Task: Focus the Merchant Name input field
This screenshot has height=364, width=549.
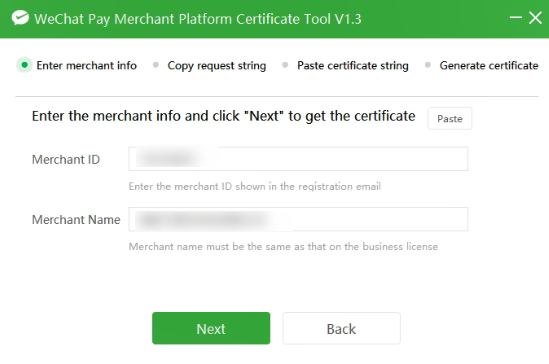Action: click(x=298, y=219)
